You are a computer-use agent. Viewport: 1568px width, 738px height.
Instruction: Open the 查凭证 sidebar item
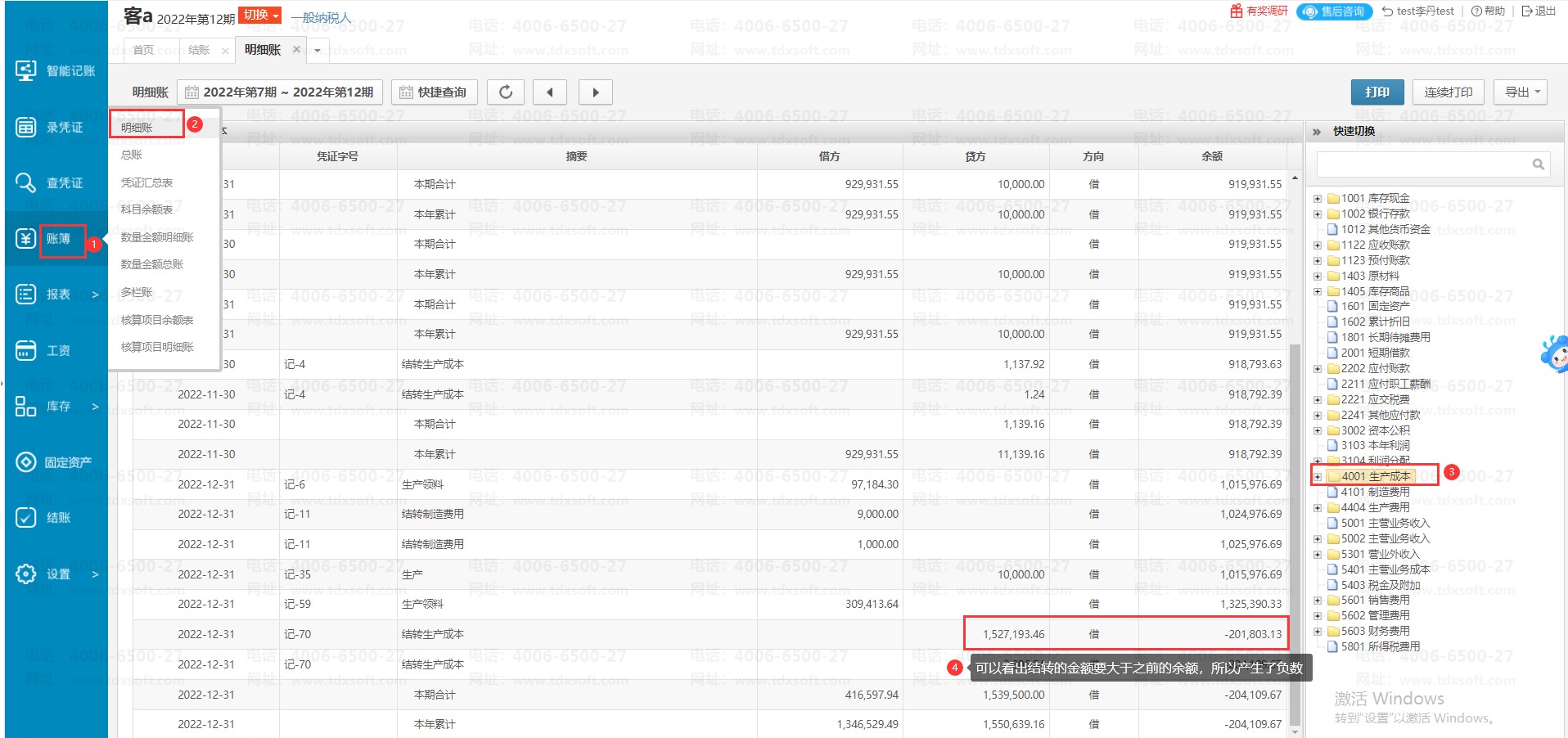pyautogui.click(x=54, y=182)
